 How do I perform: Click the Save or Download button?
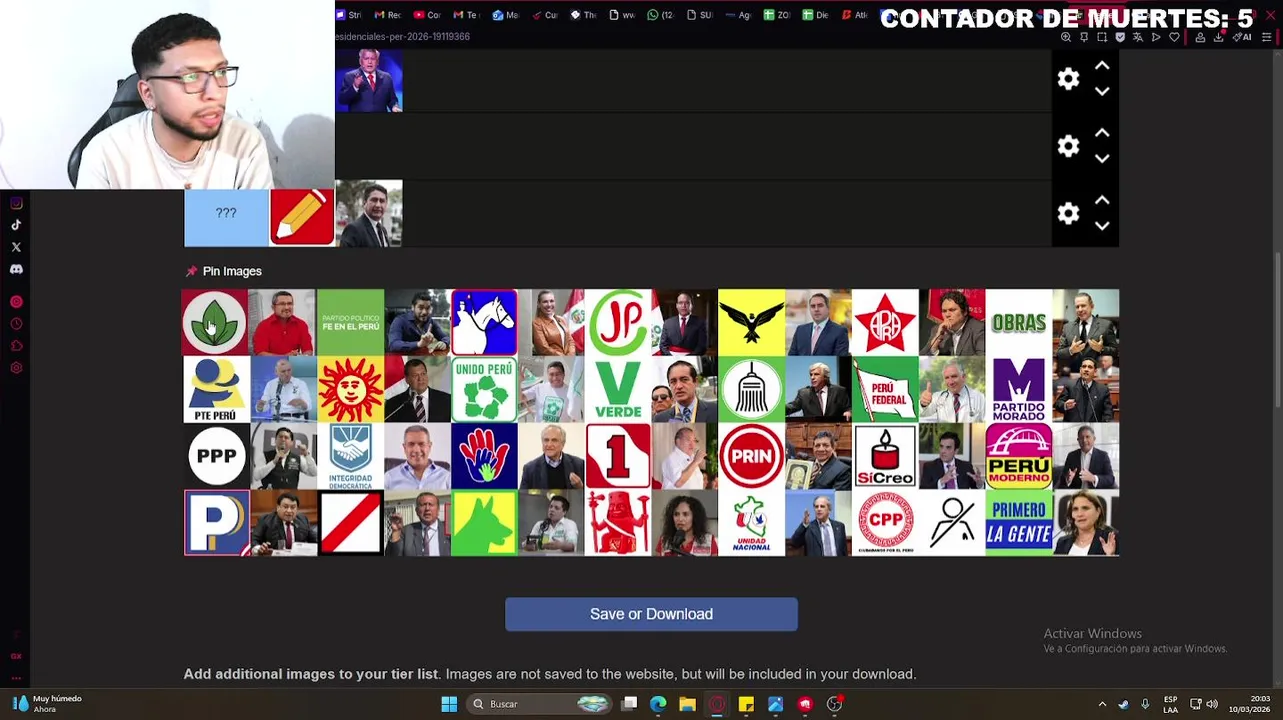[651, 614]
